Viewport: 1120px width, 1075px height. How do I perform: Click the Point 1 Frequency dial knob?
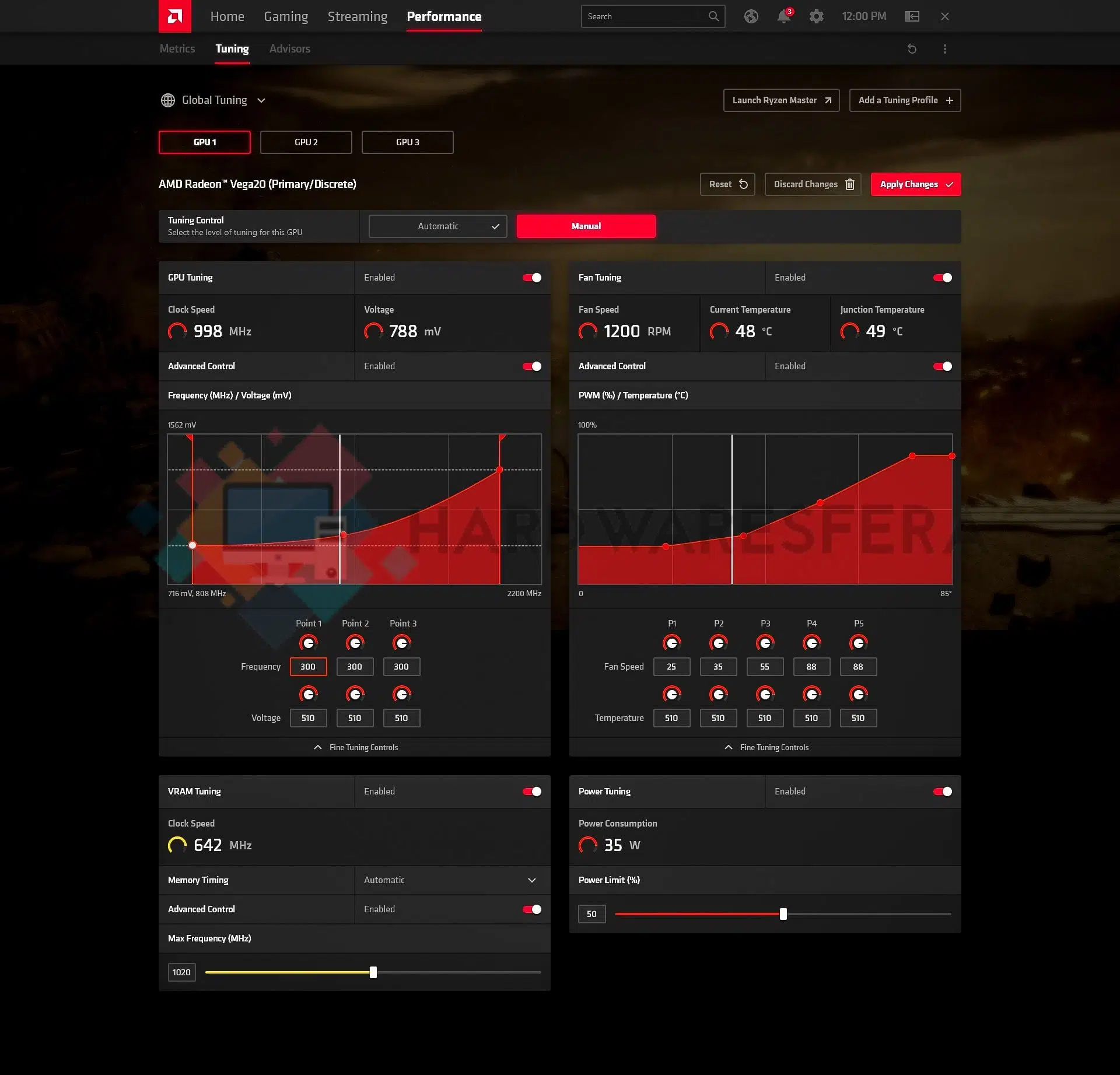[308, 643]
